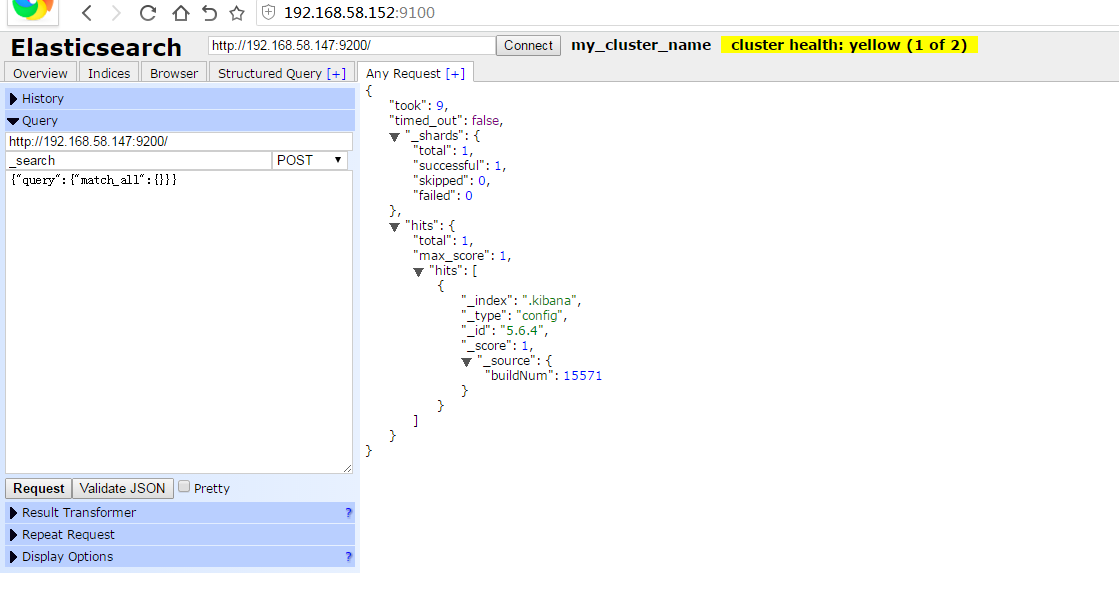The width and height of the screenshot is (1119, 607).
Task: Switch to the Indices tab
Action: (x=109, y=73)
